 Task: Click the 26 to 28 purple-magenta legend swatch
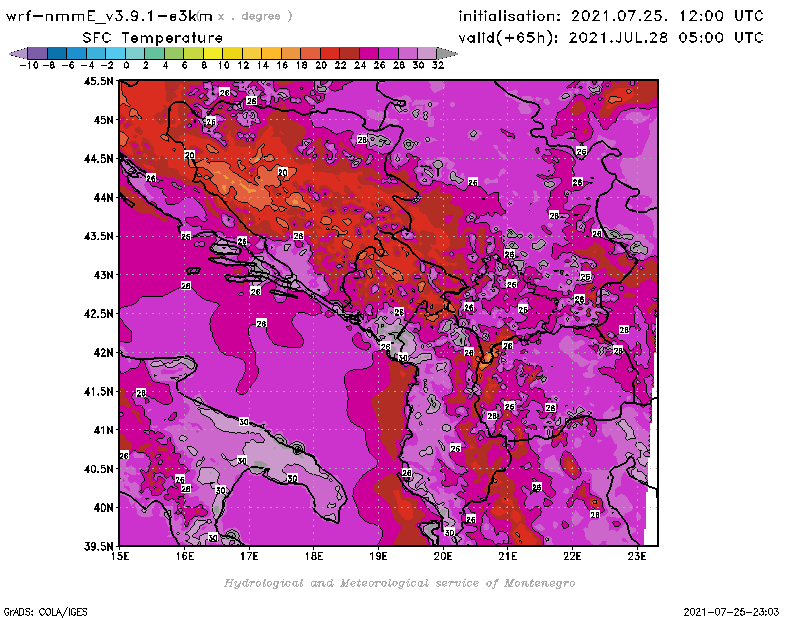(x=389, y=53)
